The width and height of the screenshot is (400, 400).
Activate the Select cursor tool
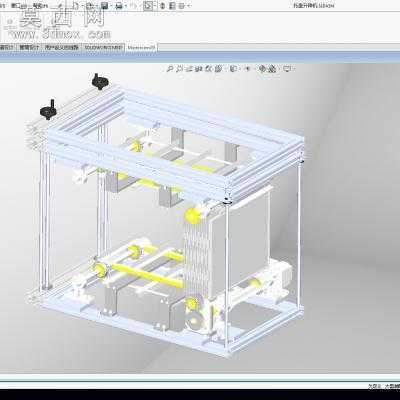(148, 6)
